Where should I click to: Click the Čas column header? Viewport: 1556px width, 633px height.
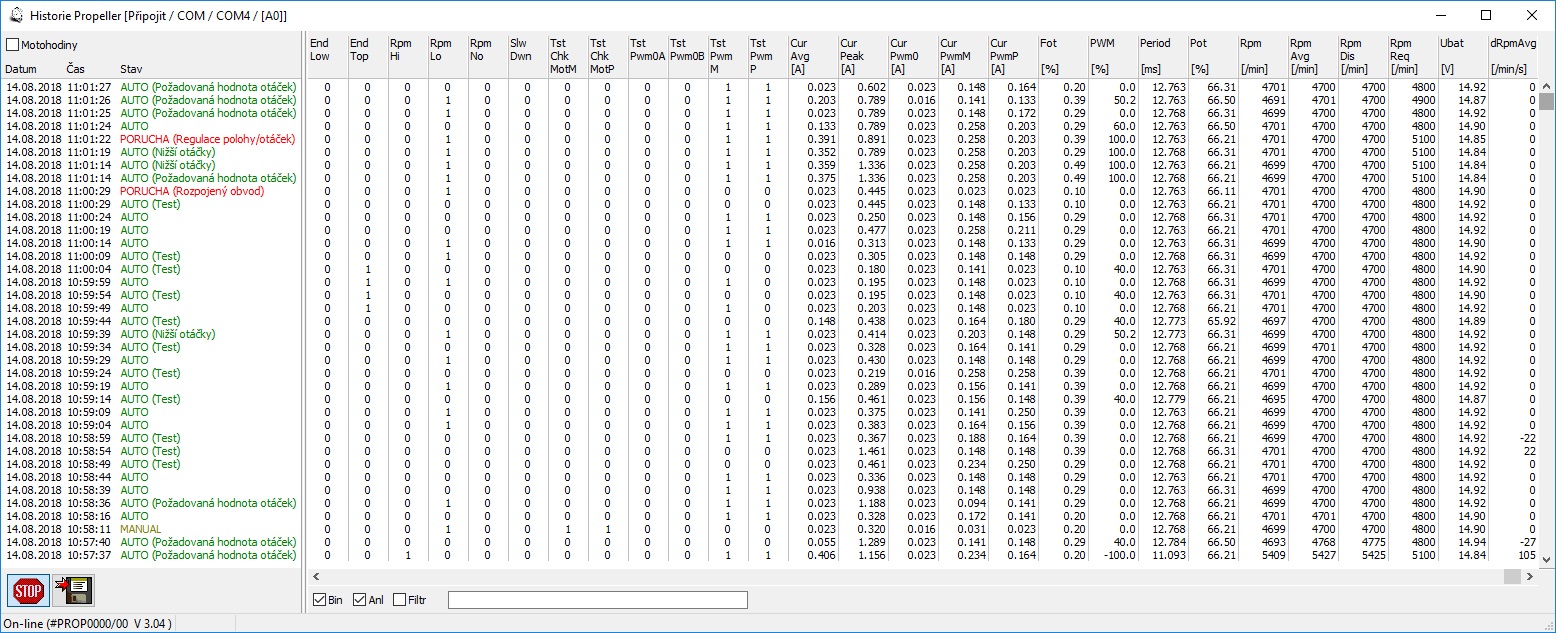pos(76,69)
